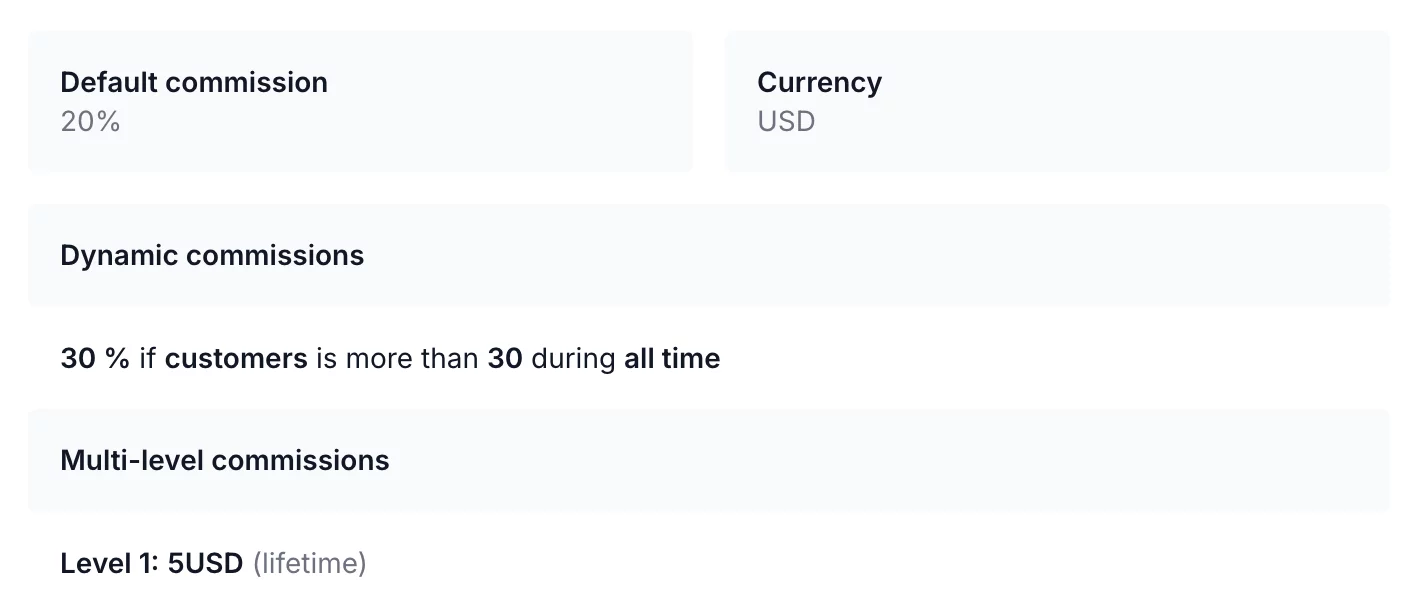Screen dimensions: 1420x612
Task: Click the Currency heading
Action: (x=819, y=82)
